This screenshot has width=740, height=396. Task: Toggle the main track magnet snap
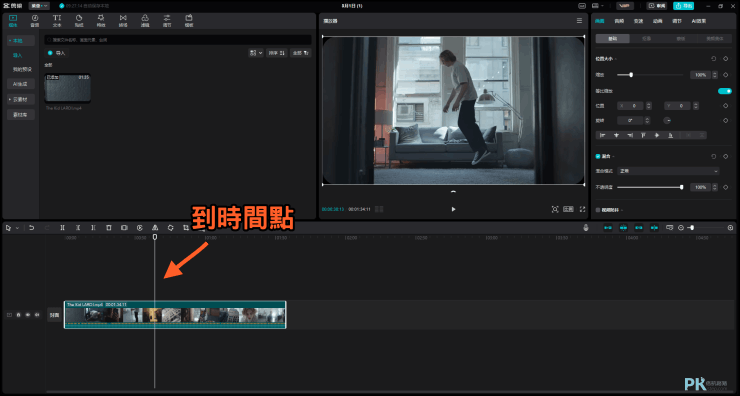(608, 227)
